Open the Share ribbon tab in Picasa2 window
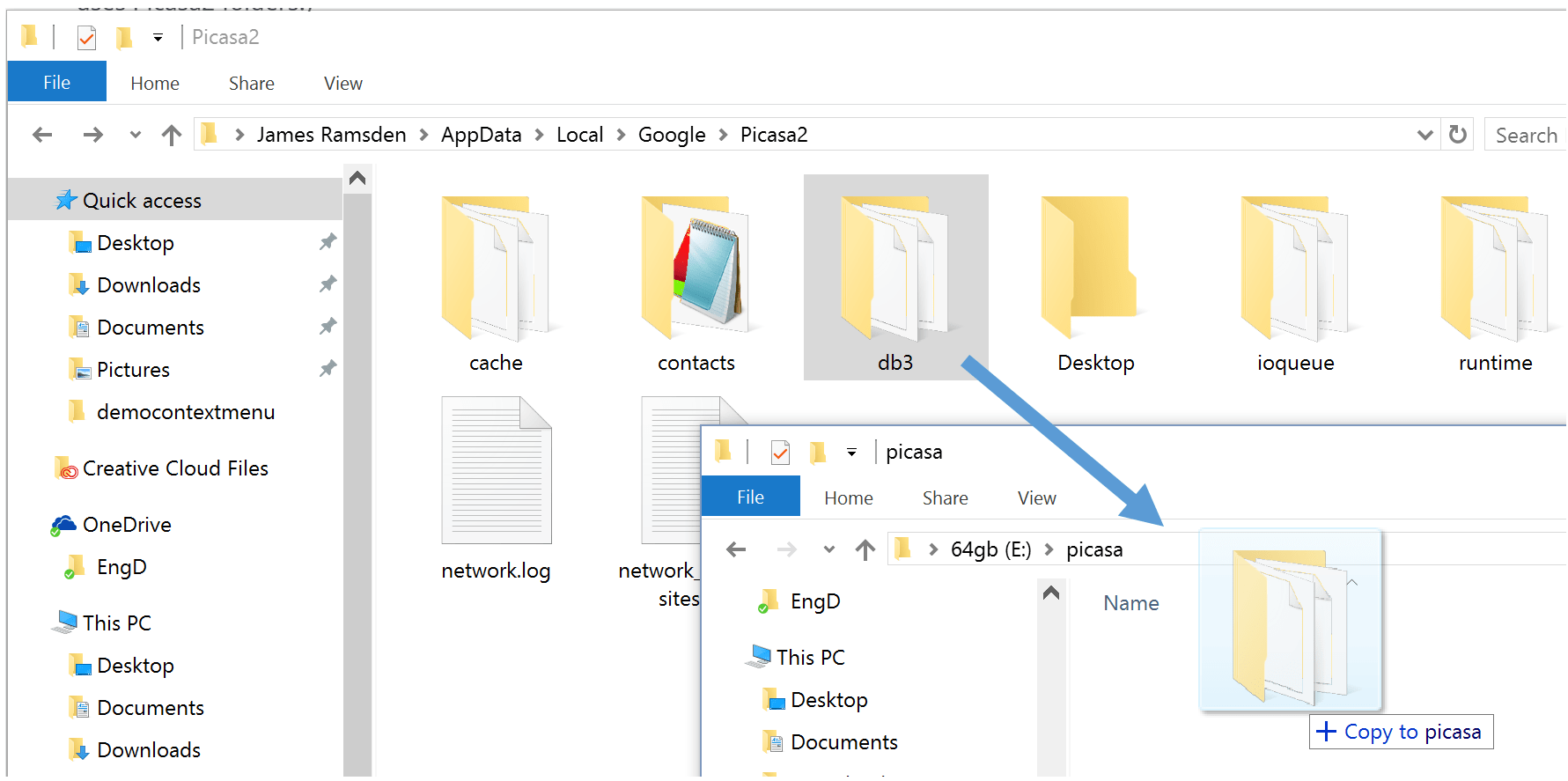The image size is (1568, 781). click(252, 83)
